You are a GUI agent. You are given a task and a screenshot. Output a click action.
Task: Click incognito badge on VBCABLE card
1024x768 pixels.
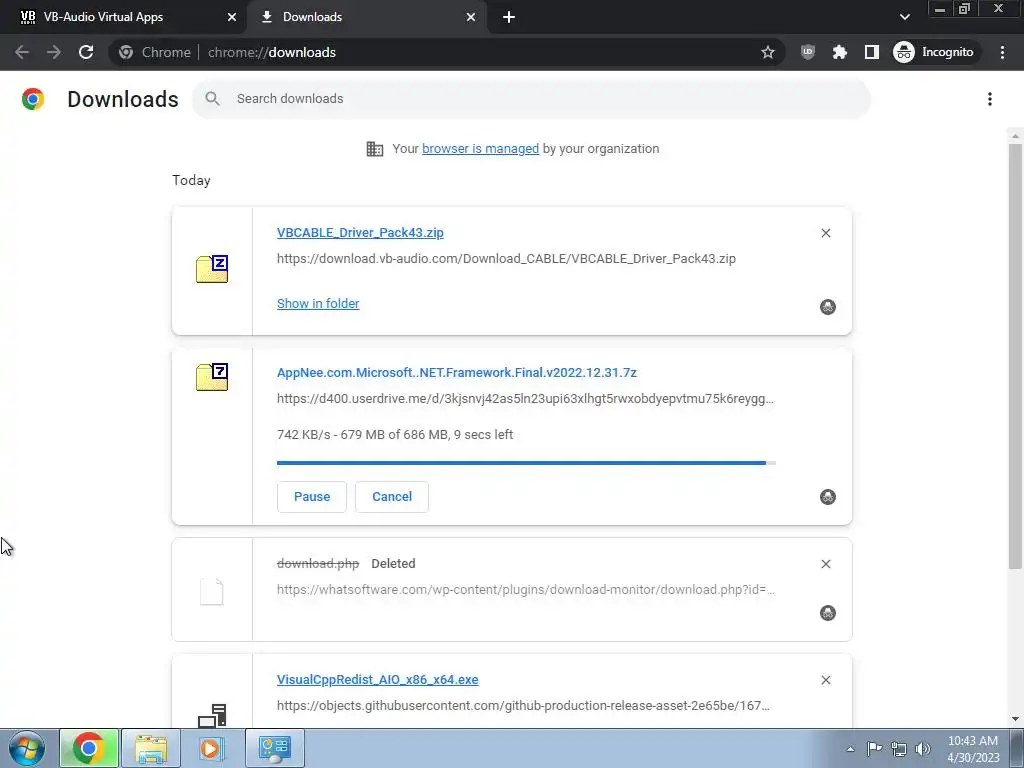coord(828,307)
